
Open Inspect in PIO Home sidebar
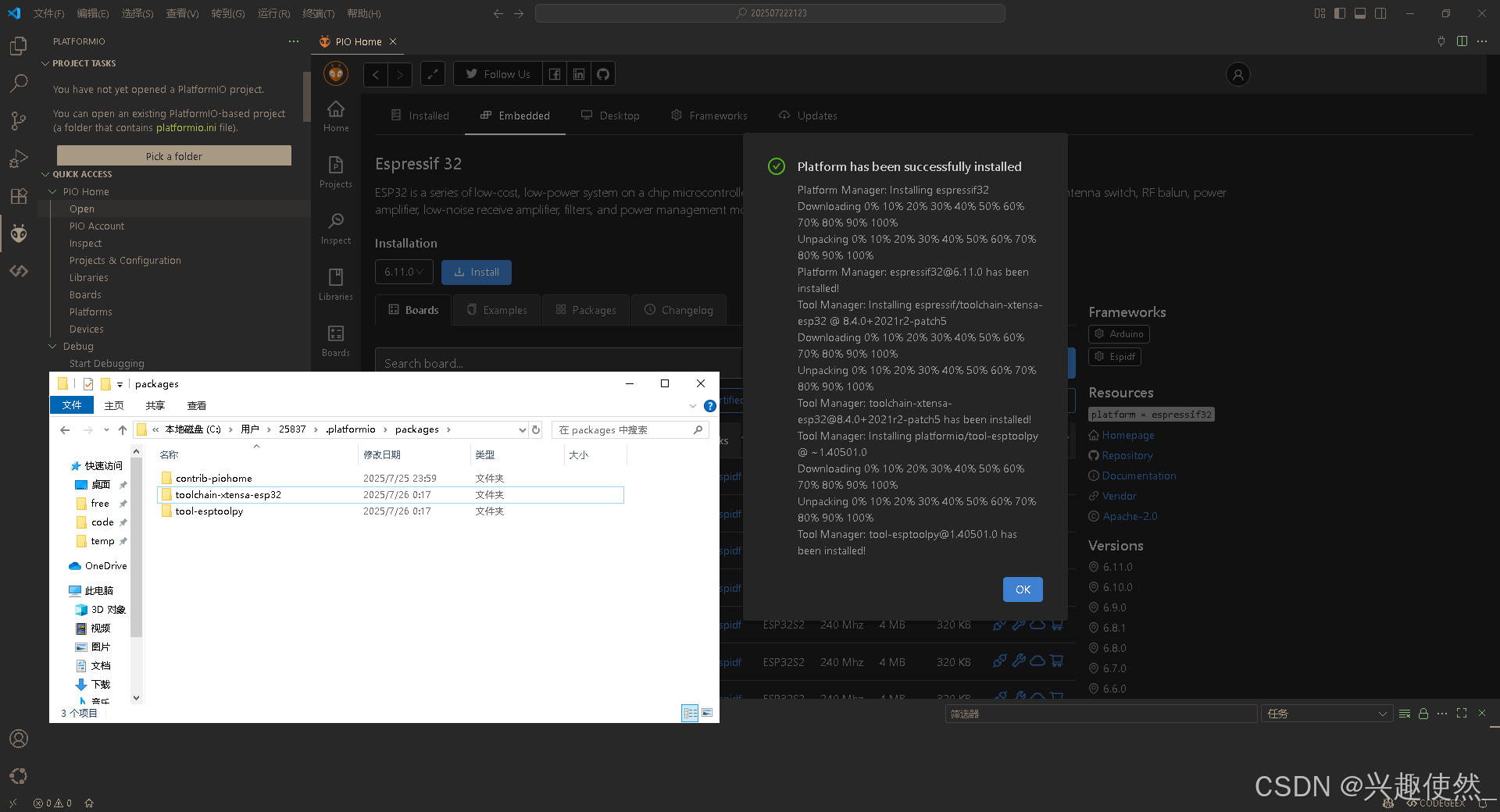336,229
